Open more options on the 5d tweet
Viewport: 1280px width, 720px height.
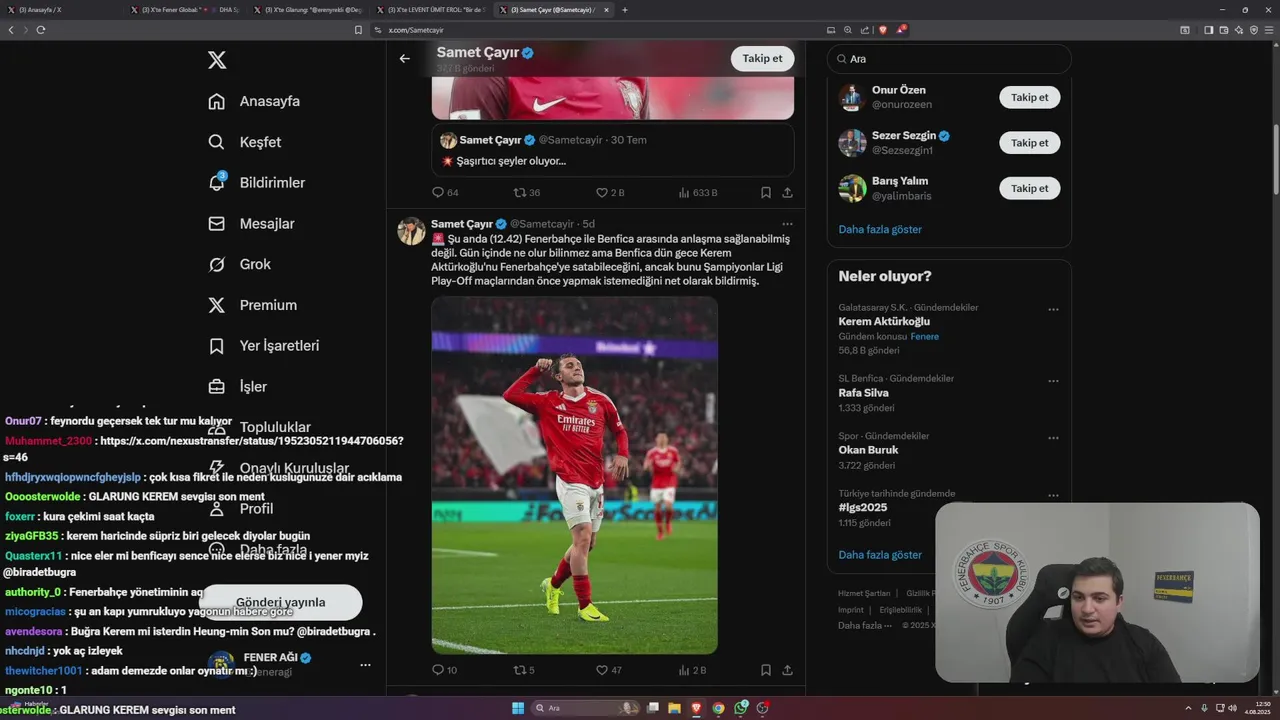787,224
